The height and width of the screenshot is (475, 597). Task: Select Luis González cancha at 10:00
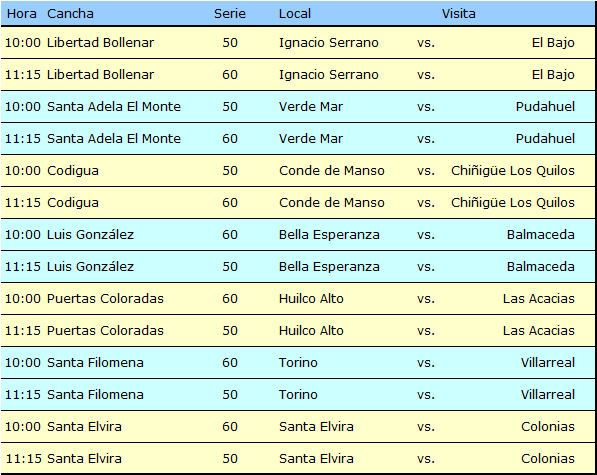pos(90,234)
